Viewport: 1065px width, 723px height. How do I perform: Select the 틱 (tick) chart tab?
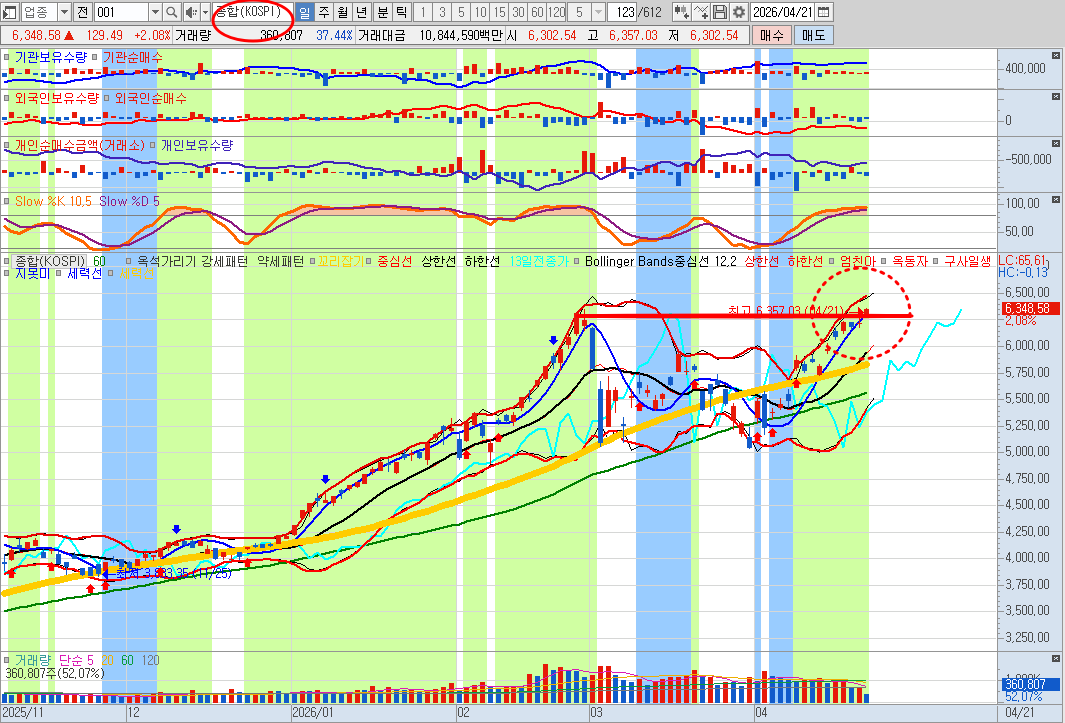pyautogui.click(x=400, y=12)
